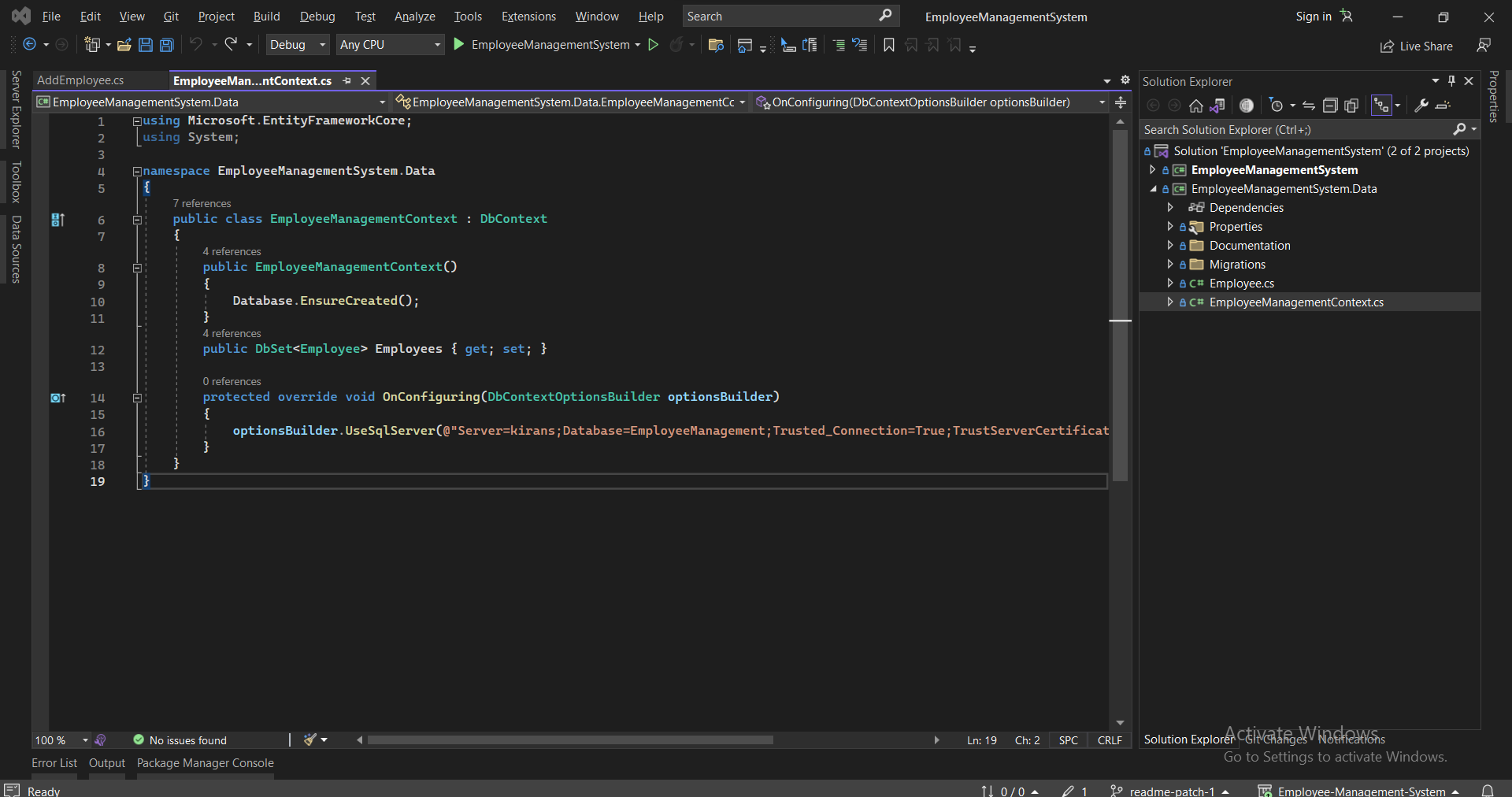Click the vertical scrollbar thumb of the editor
The image size is (1512, 797).
coord(1120,306)
